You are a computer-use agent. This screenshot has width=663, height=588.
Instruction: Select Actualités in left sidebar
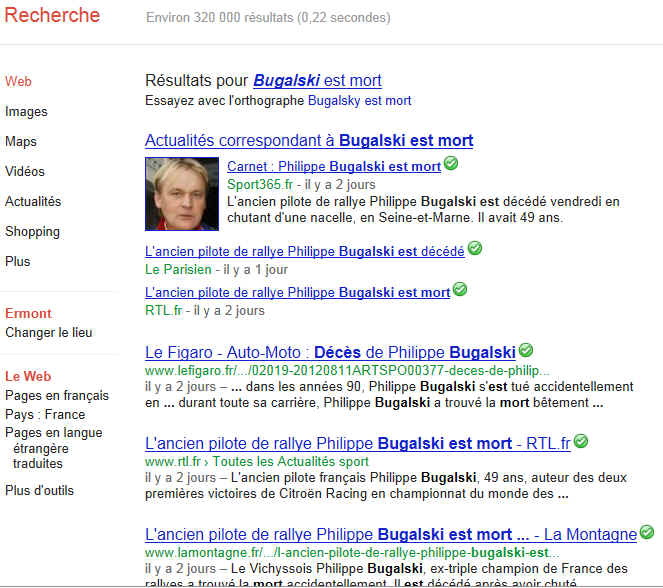pyautogui.click(x=33, y=202)
